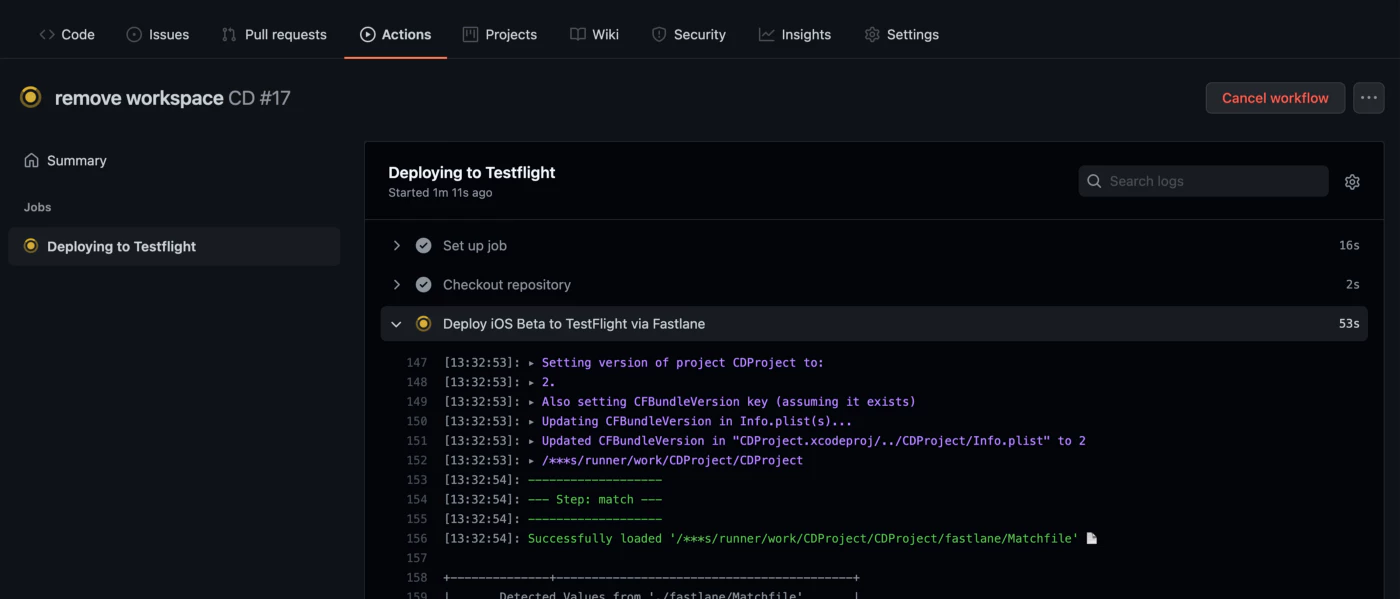The width and height of the screenshot is (1400, 599).
Task: Click the document icon after Matchfile log line
Action: tap(1091, 538)
